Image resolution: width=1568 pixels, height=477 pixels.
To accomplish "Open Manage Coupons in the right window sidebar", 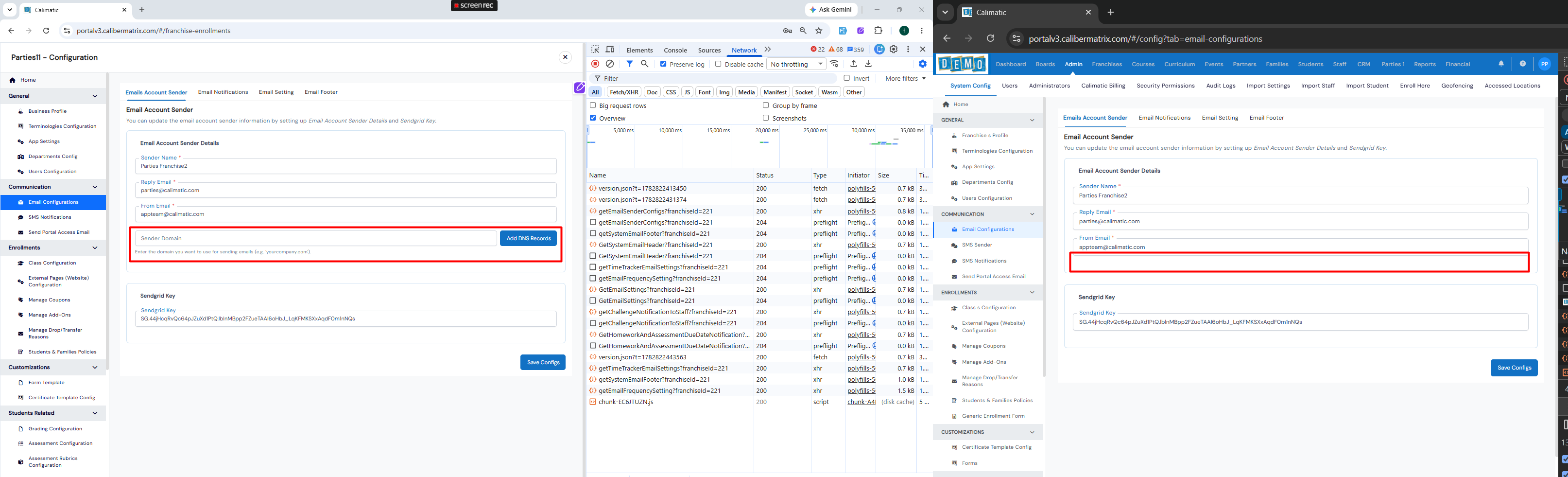I will pos(983,346).
